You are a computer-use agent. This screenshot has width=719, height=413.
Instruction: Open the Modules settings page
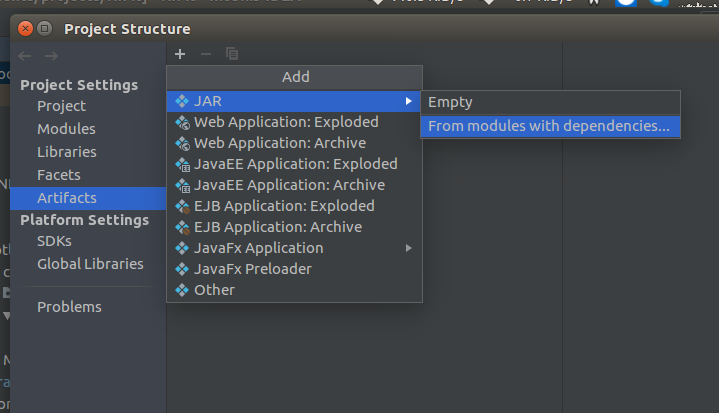(x=66, y=129)
